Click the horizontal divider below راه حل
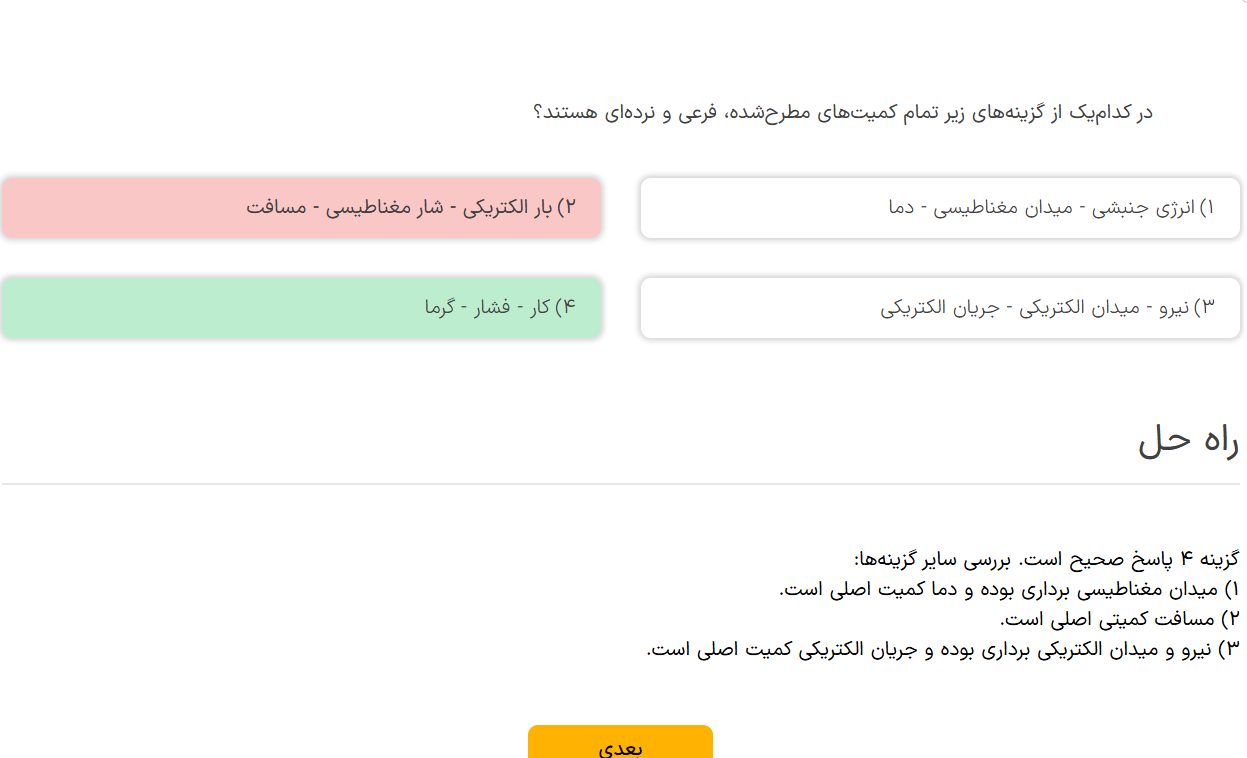The width and height of the screenshot is (1247, 758). [x=621, y=484]
